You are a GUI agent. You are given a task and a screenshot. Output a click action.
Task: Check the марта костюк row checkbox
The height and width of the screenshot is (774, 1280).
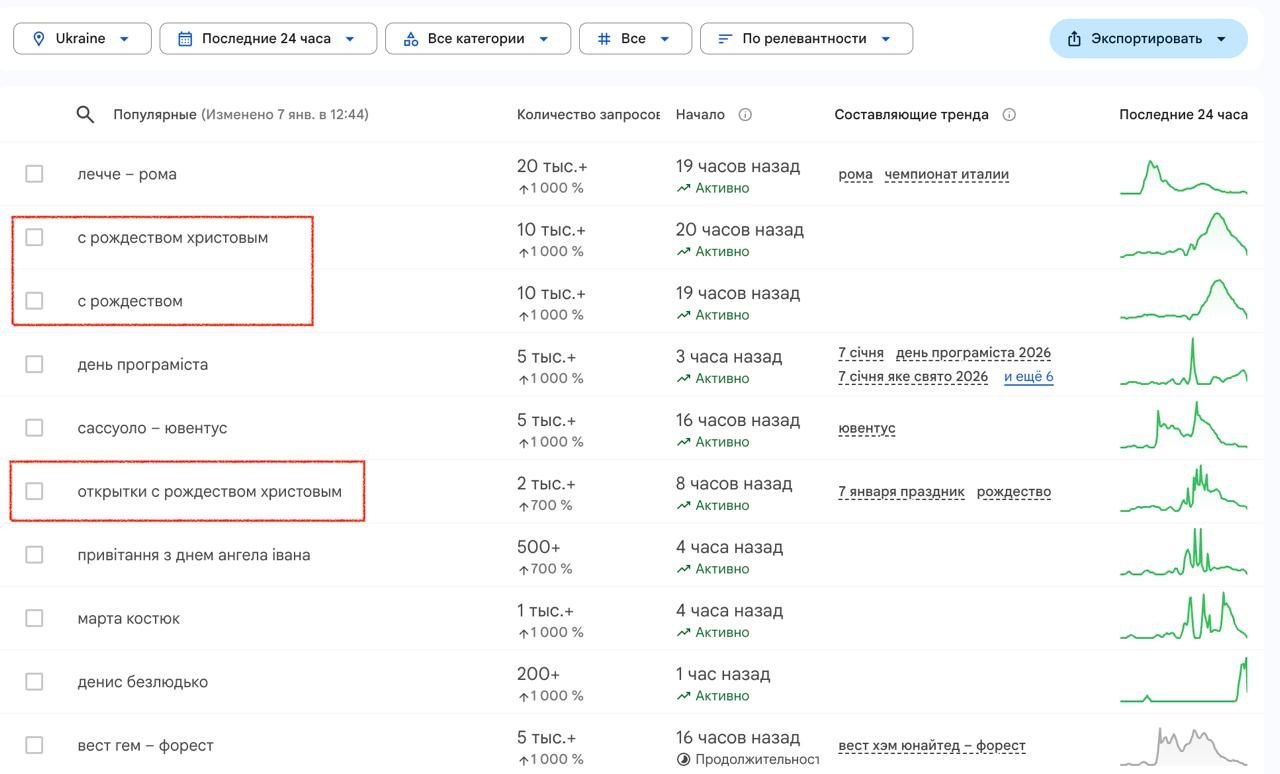[34, 618]
